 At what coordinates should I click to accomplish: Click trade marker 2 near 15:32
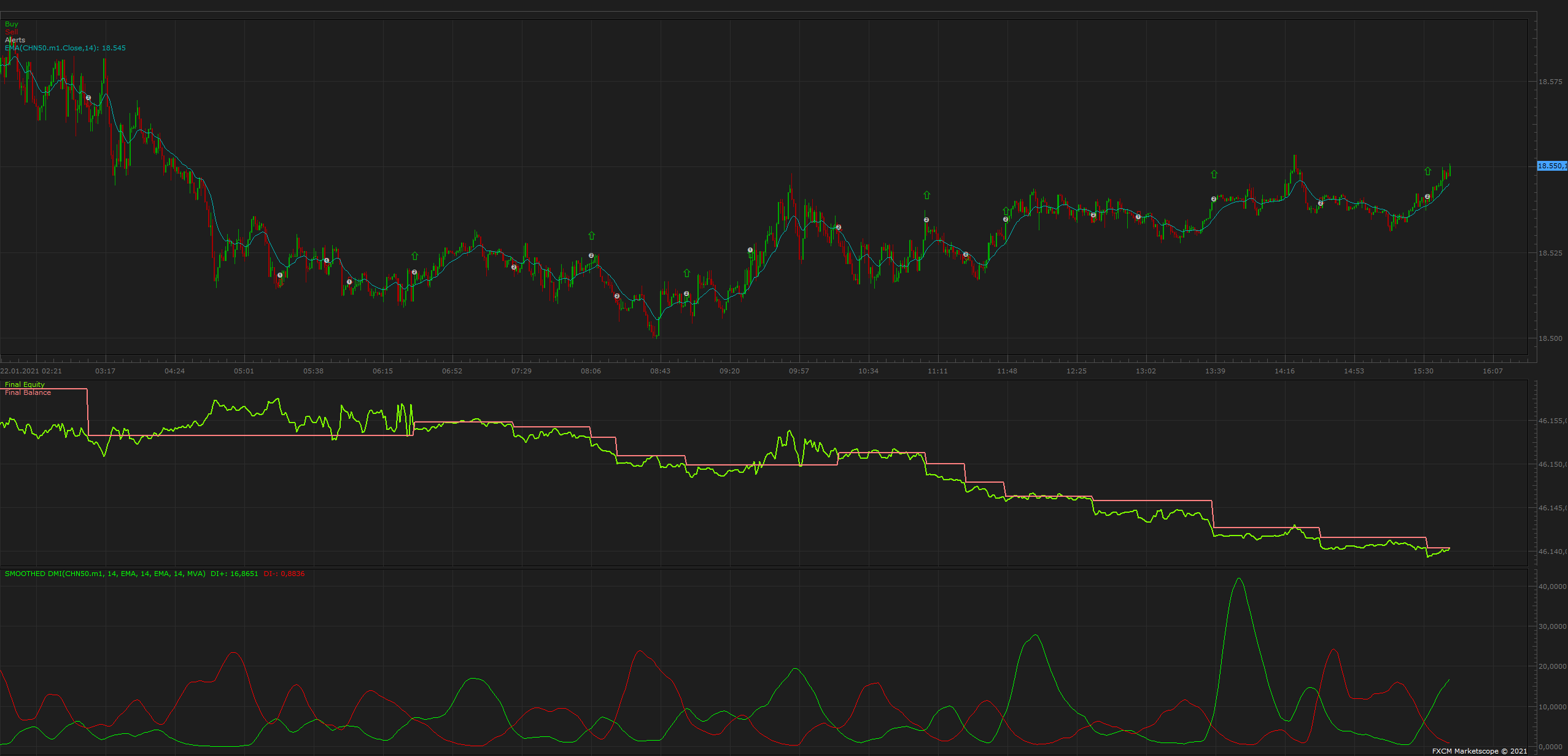[x=1427, y=197]
